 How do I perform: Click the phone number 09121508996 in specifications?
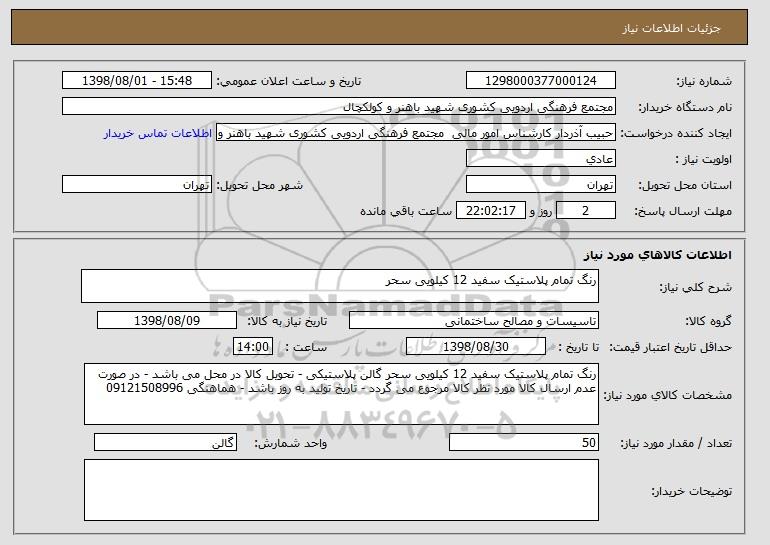(145, 388)
